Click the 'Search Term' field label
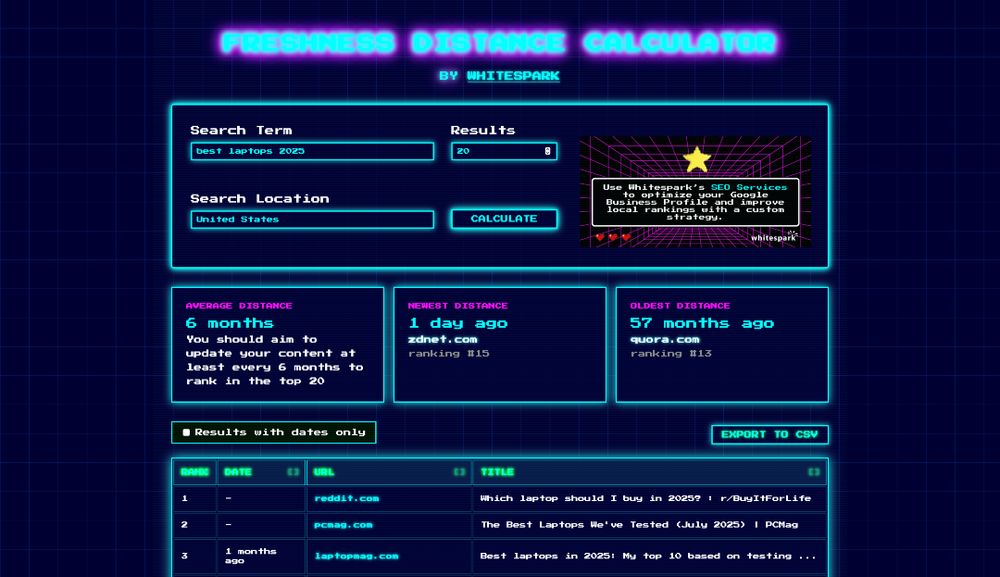This screenshot has height=577, width=1000. [241, 130]
